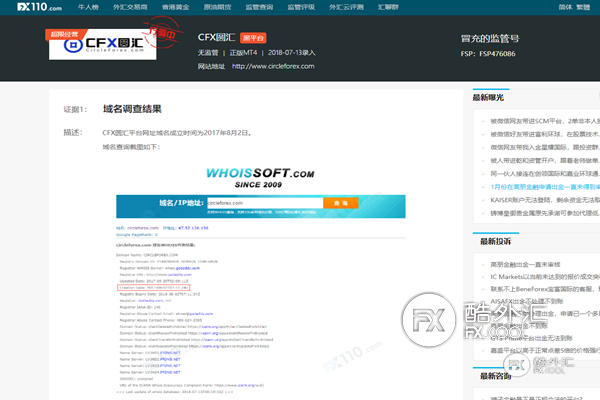
Task: Click the 最新投诉 section heading
Action: [496, 242]
